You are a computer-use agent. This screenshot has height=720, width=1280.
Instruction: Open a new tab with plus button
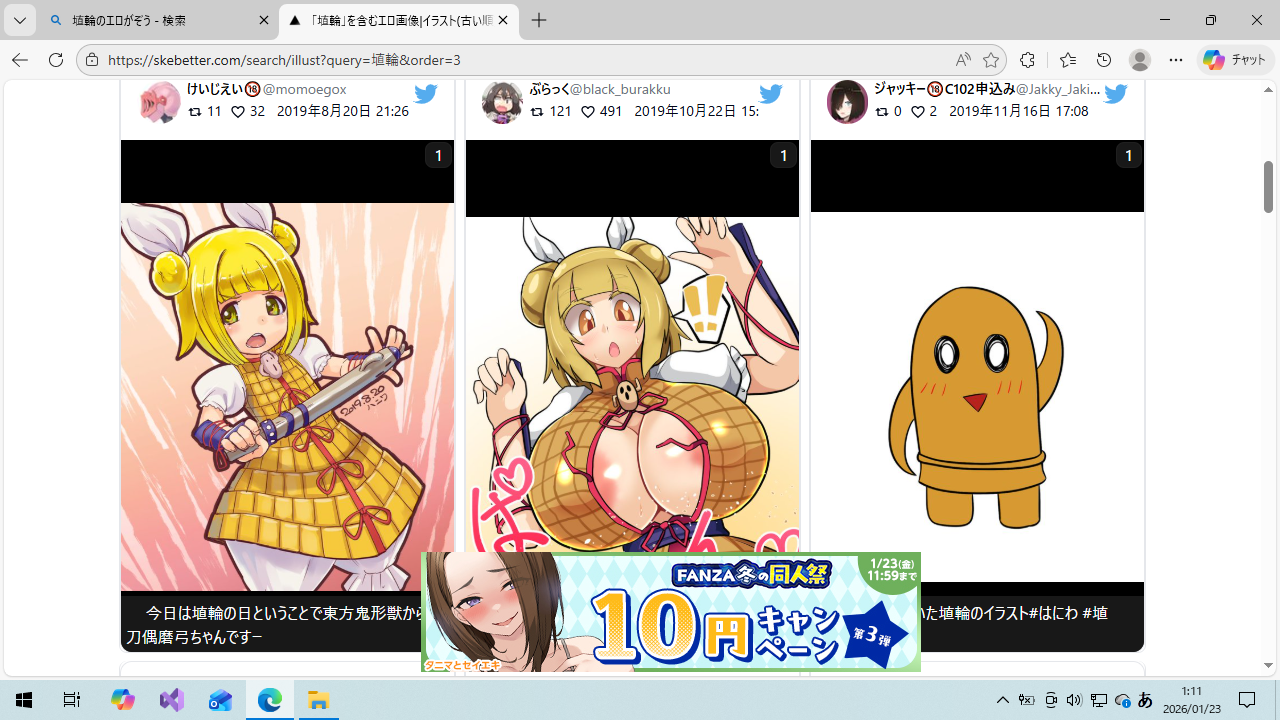click(539, 21)
